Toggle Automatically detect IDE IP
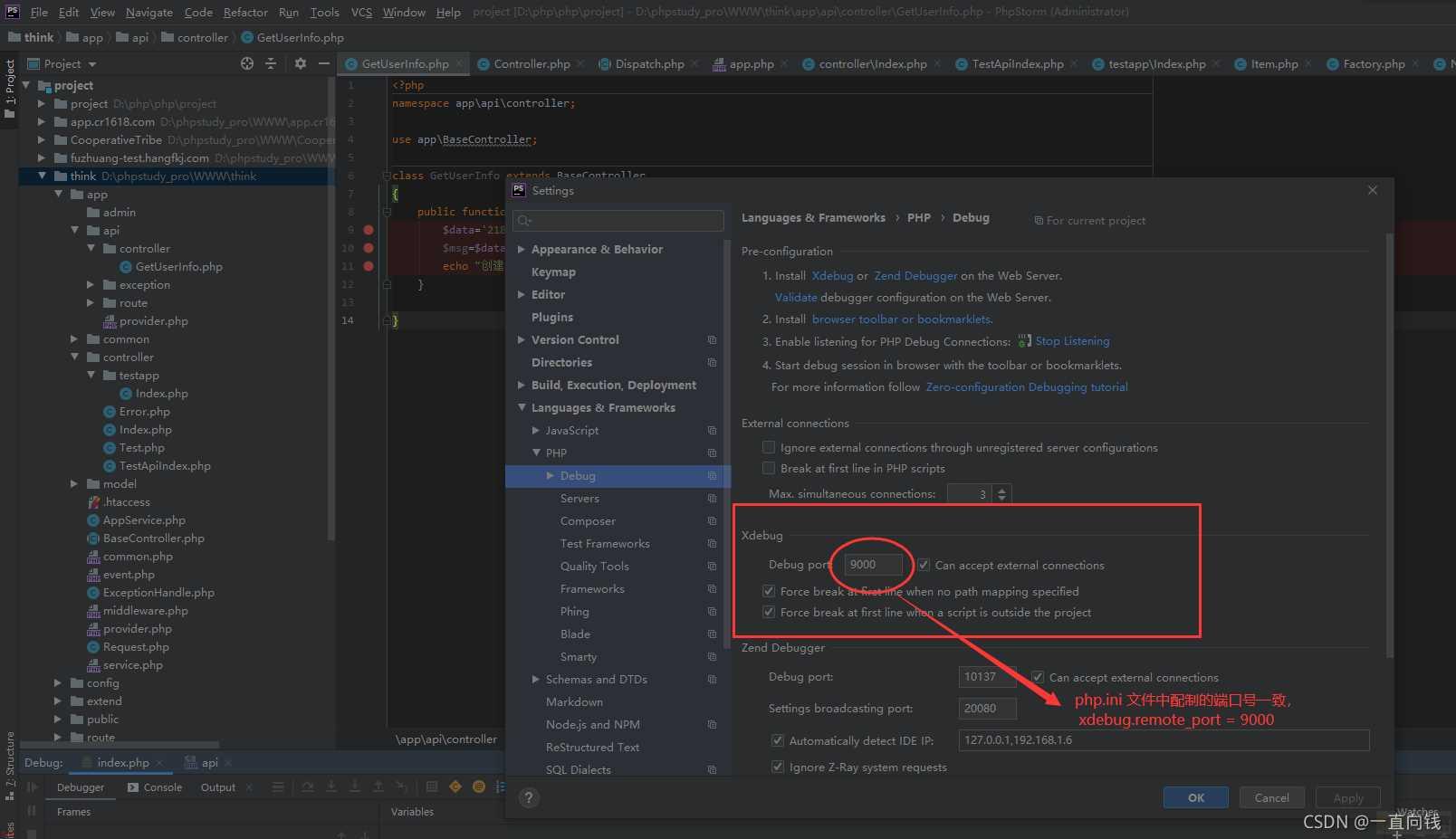 [777, 740]
